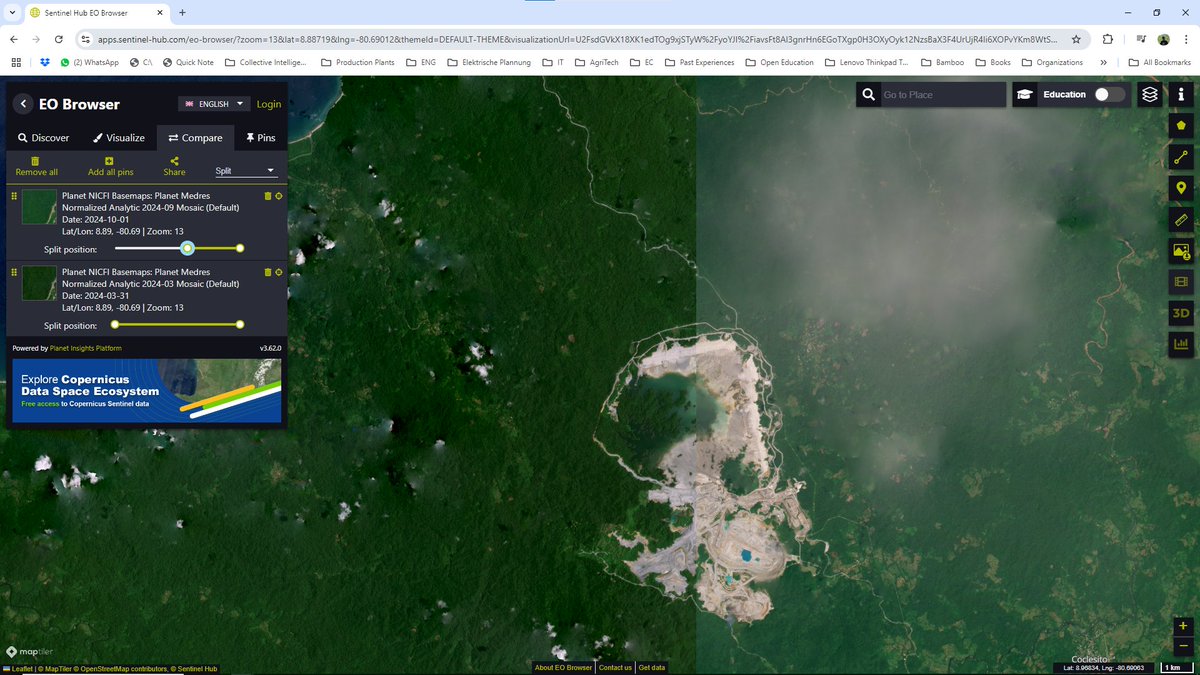Grab the drag handle of the 2024-09 layer
Viewport: 1200px width, 675px height.
point(14,197)
